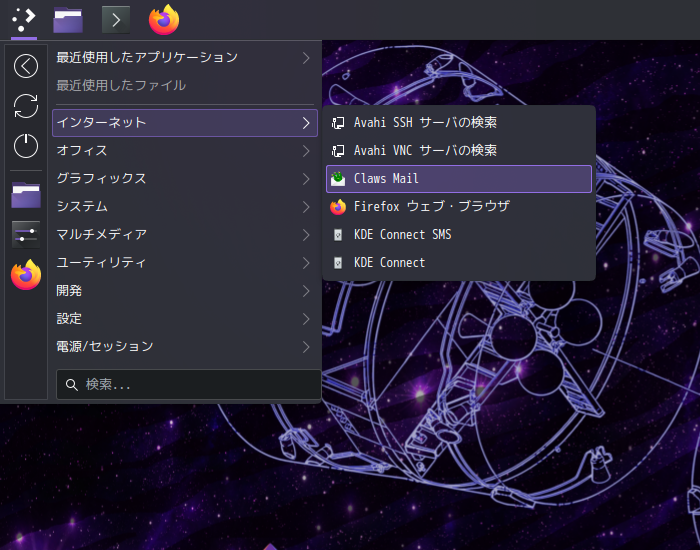
Task: Expand the arrow next to 電源/セッション
Action: click(x=306, y=347)
